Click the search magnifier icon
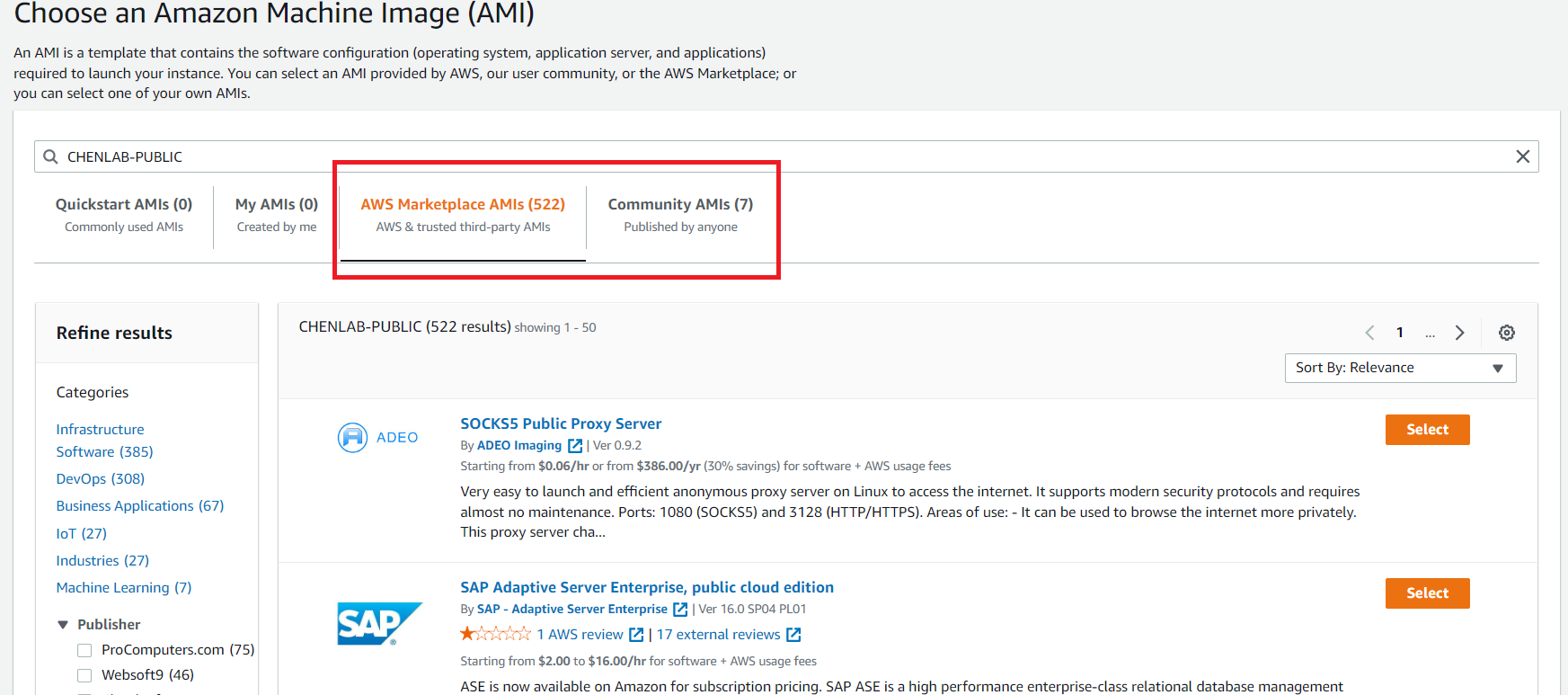1568x695 pixels. tap(50, 156)
